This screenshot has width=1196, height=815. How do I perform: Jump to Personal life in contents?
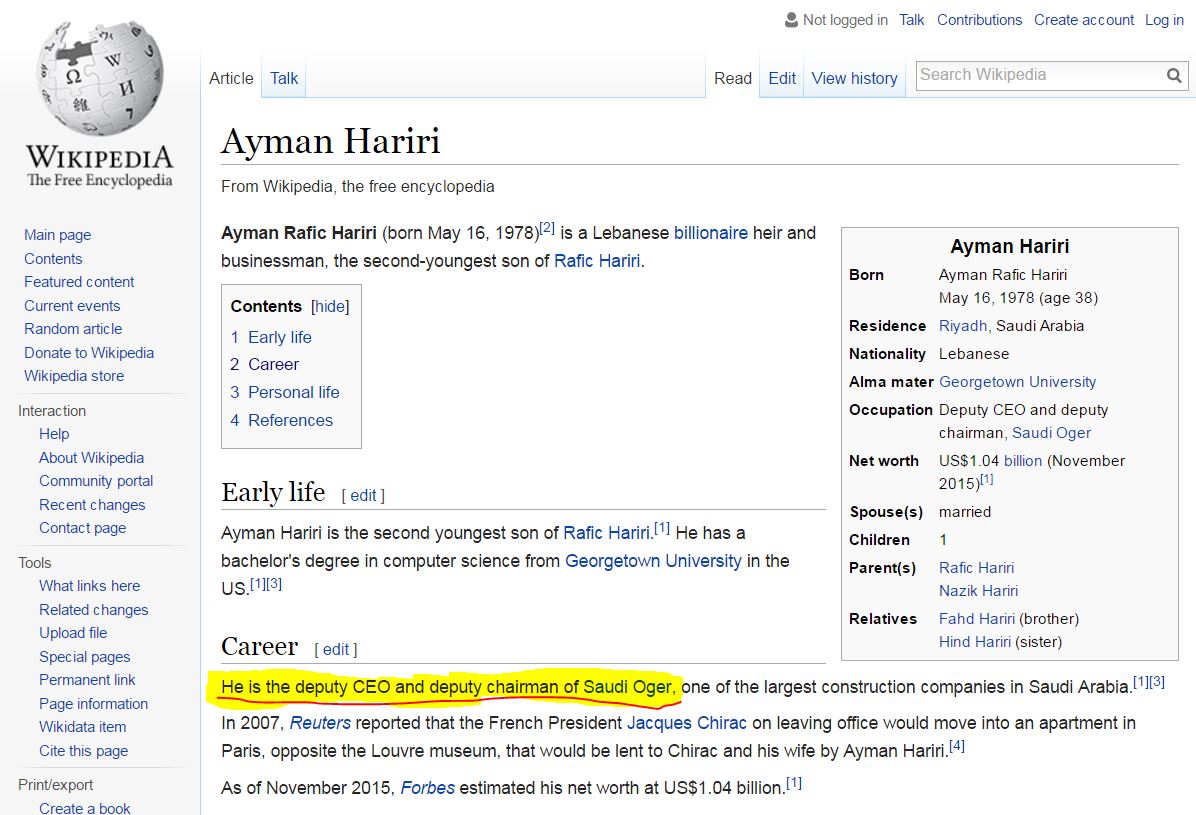(x=293, y=392)
